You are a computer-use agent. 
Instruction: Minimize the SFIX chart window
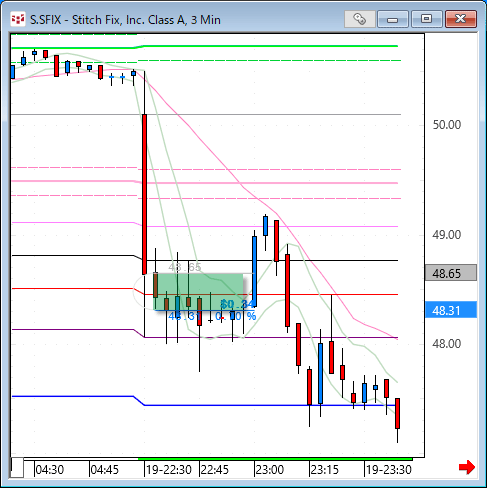pyautogui.click(x=393, y=19)
